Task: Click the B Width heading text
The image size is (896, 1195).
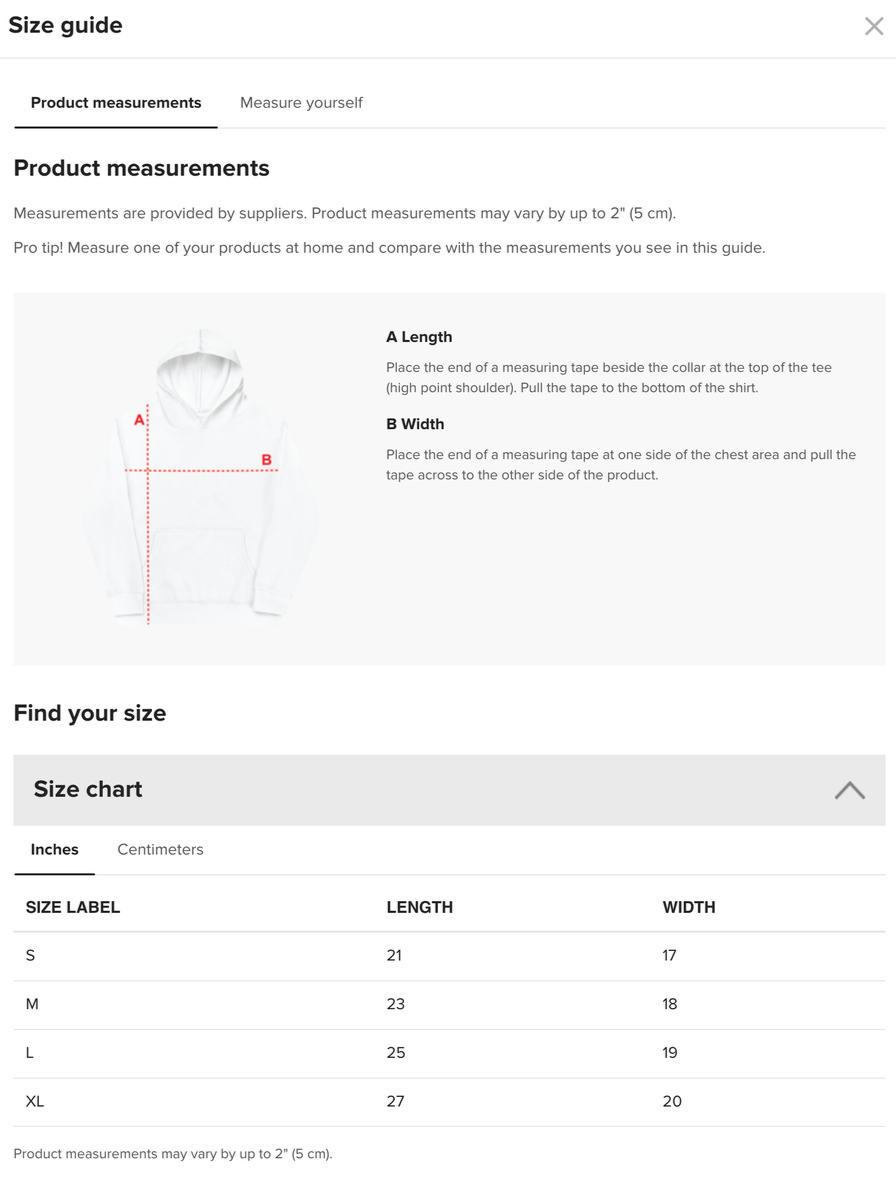Action: click(x=415, y=424)
